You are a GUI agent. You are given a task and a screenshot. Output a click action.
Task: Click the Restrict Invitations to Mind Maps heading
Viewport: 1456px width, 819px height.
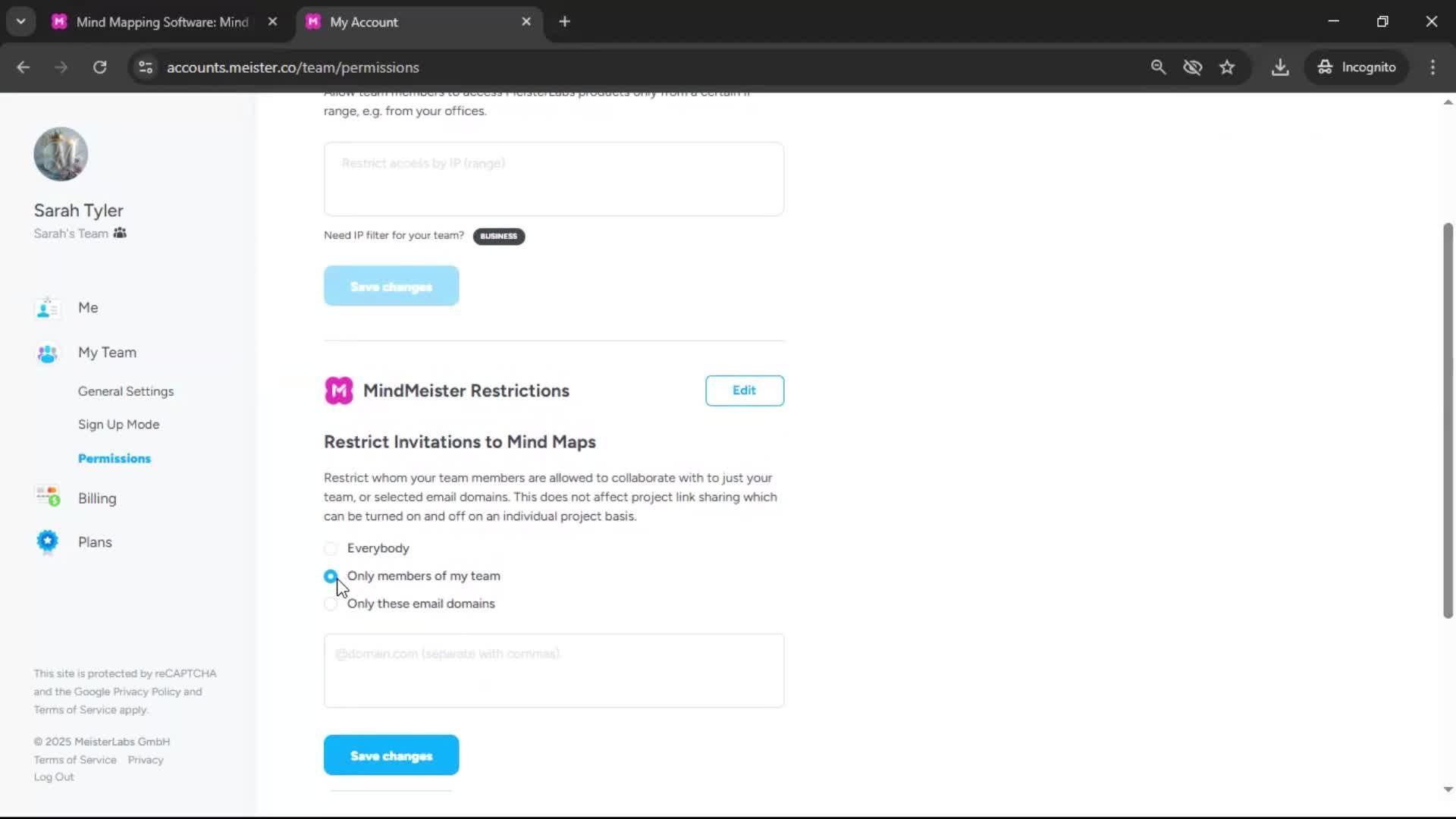460,442
